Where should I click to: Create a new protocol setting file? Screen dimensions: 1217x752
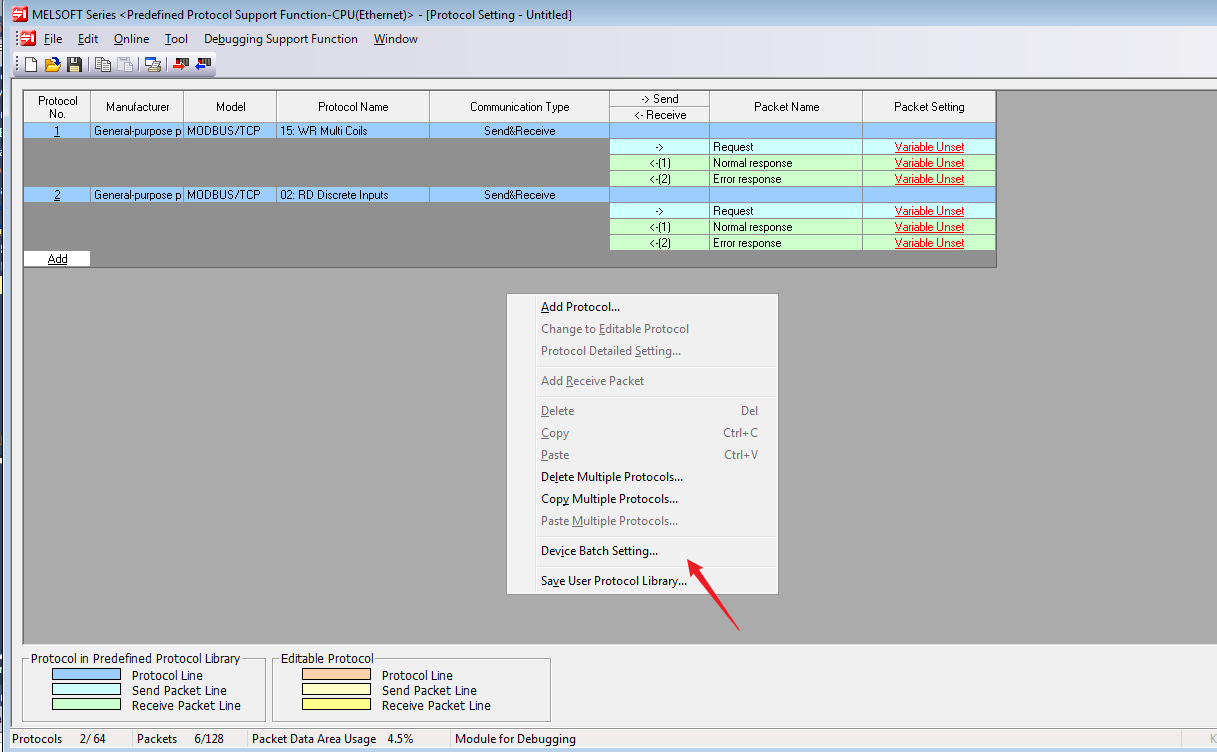coord(31,65)
